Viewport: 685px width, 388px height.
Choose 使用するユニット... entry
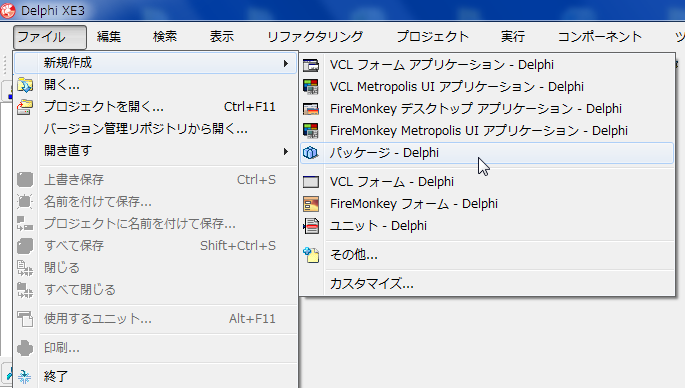(156, 319)
